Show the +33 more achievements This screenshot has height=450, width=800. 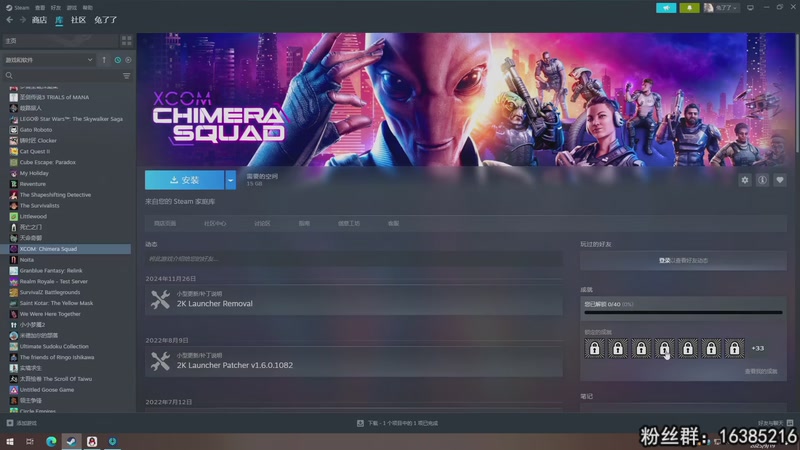pos(758,348)
